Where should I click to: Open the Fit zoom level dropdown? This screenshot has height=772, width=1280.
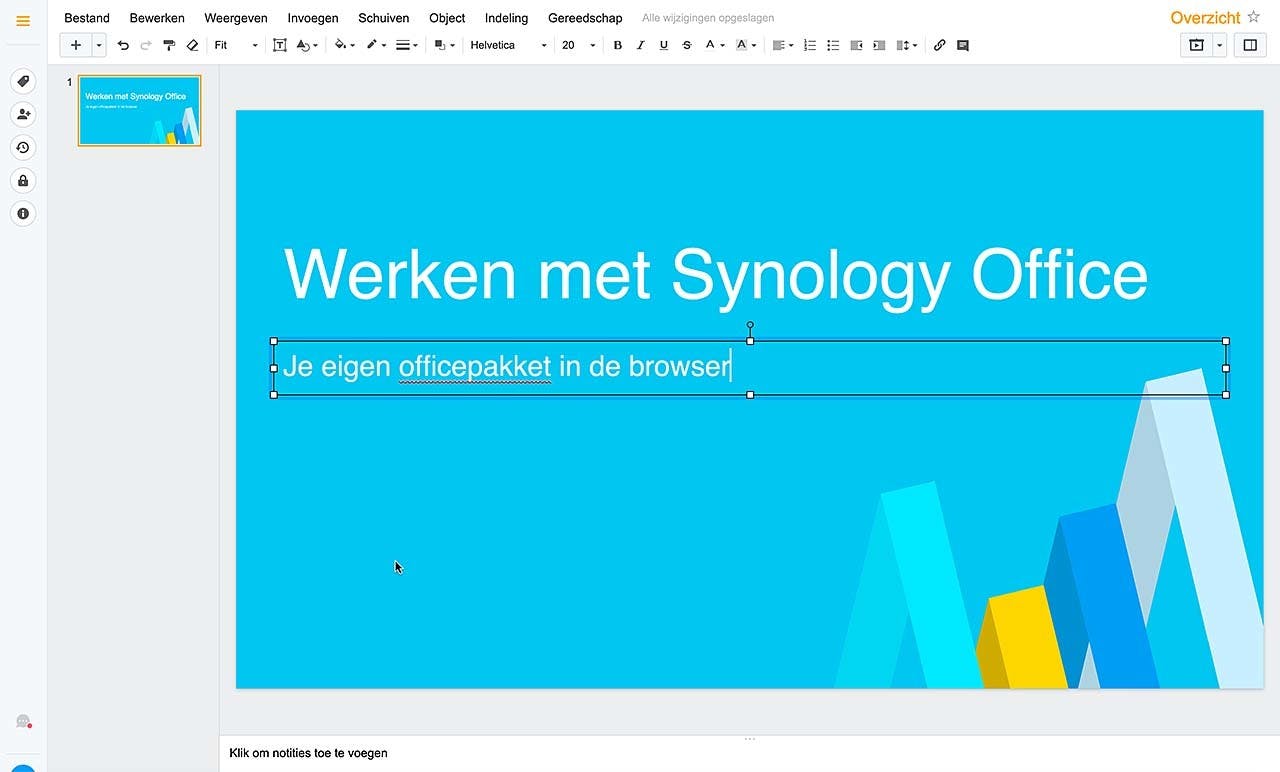point(236,45)
